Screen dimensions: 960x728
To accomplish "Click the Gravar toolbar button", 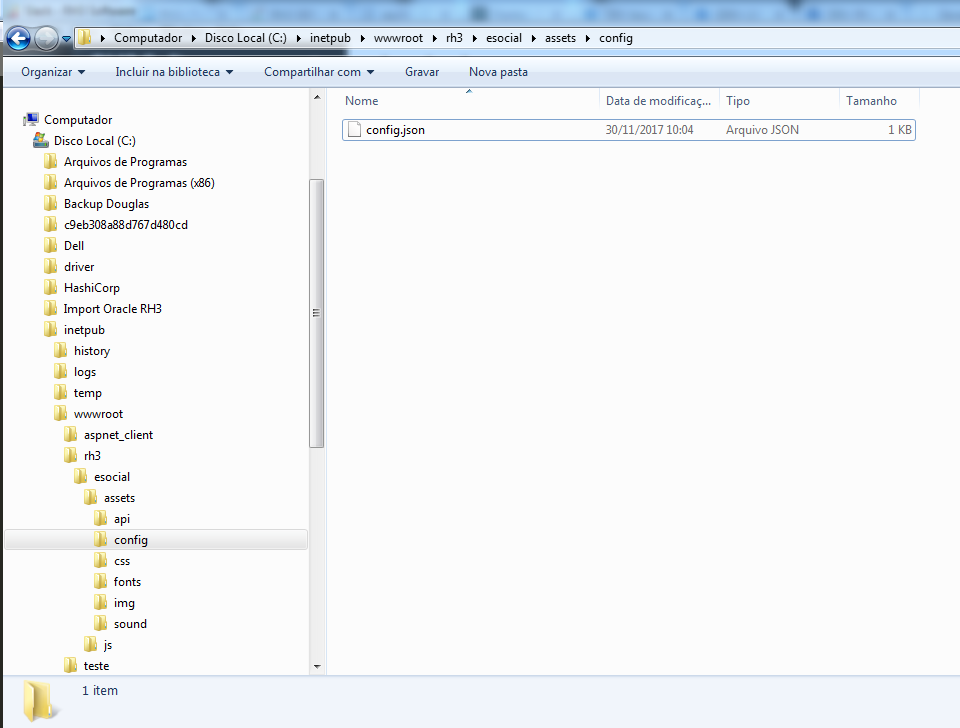I will (x=422, y=72).
